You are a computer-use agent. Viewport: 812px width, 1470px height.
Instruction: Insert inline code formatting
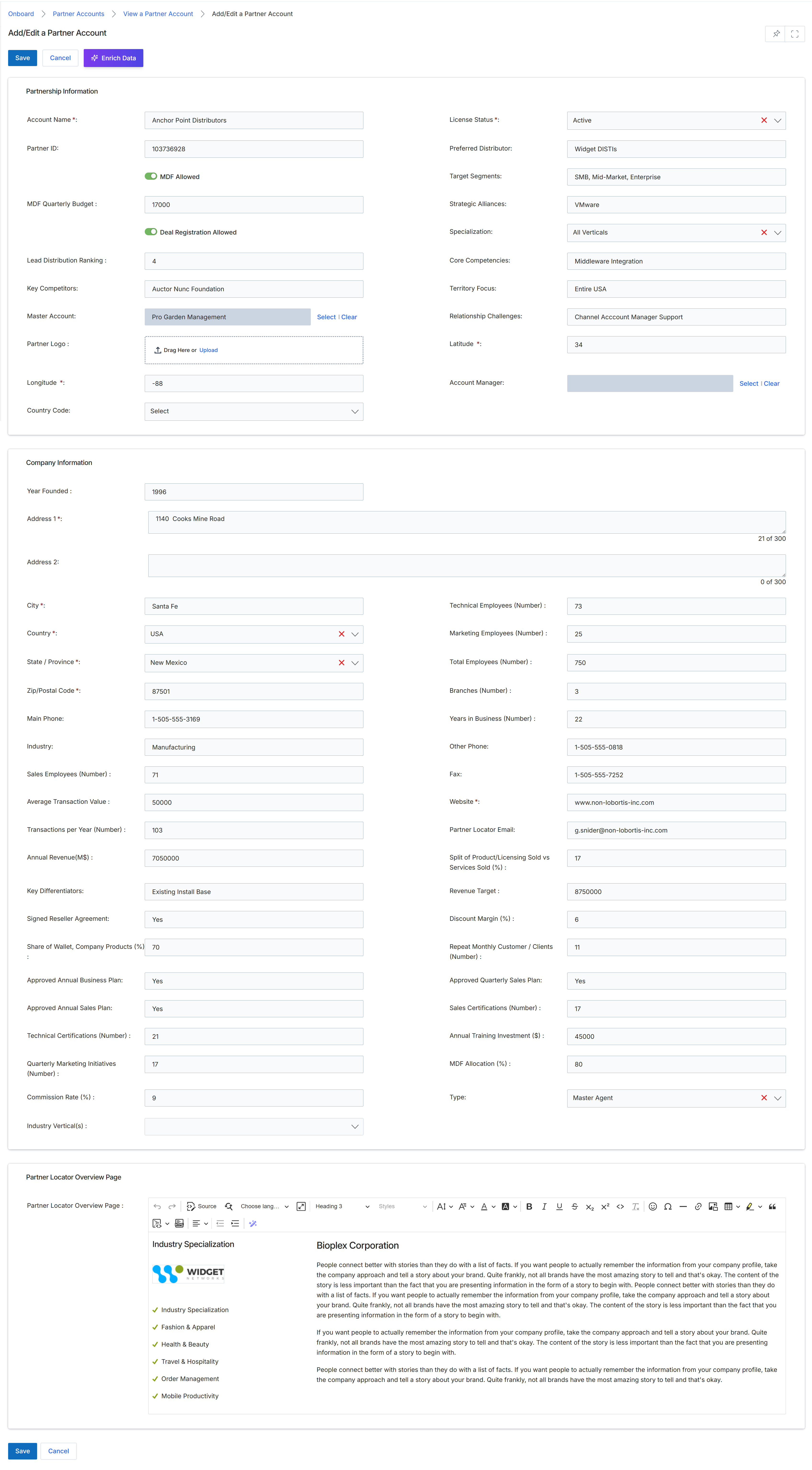coord(620,1206)
